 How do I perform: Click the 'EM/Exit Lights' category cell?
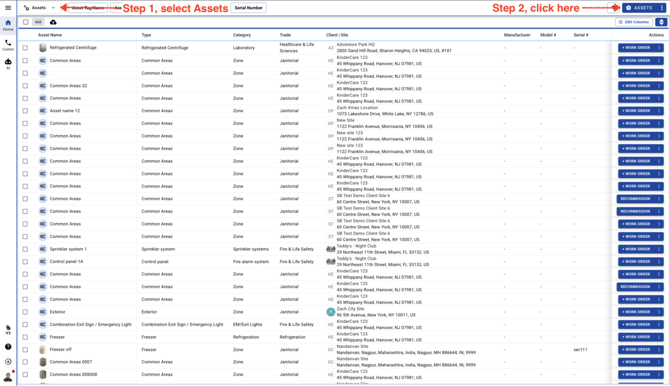[x=248, y=324]
